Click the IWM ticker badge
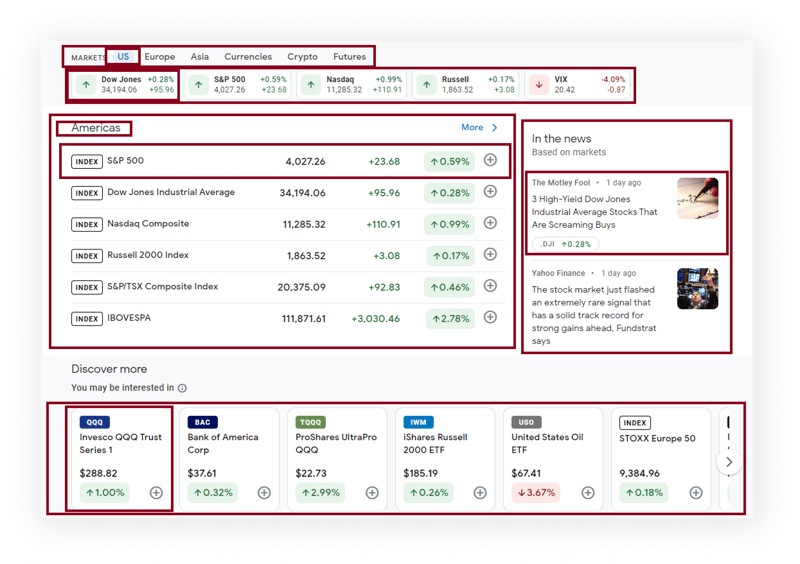Viewport: 800px width, 564px height. (x=418, y=422)
